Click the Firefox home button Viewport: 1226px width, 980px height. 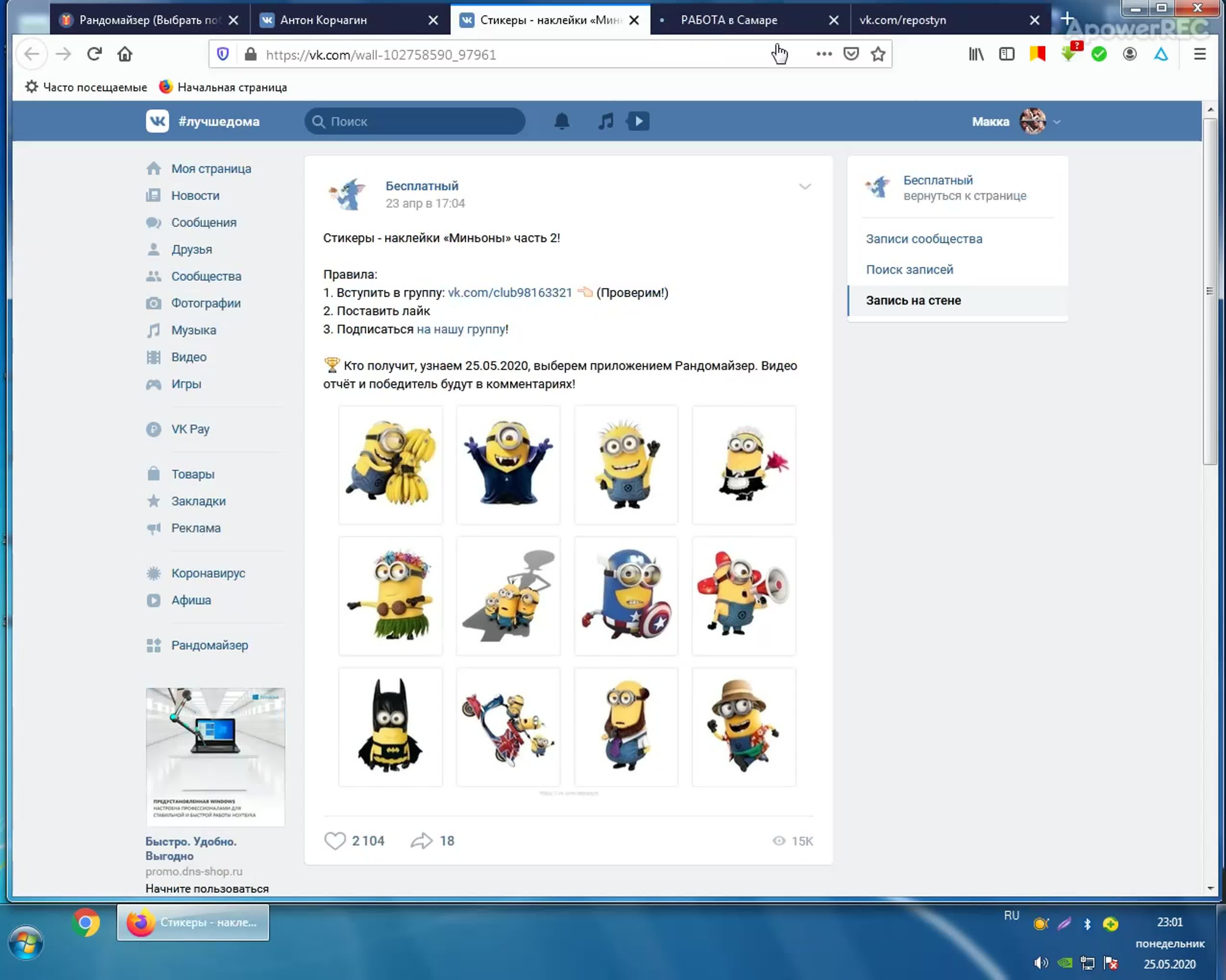click(125, 54)
